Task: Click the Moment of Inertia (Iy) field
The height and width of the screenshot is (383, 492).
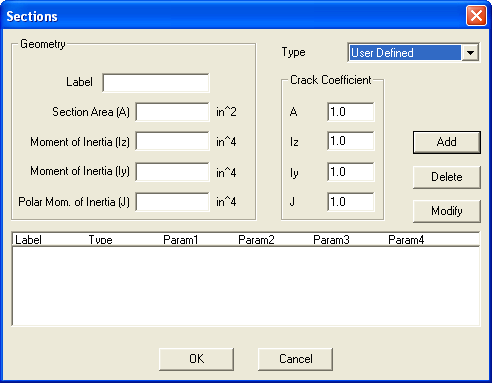Action: (172, 172)
